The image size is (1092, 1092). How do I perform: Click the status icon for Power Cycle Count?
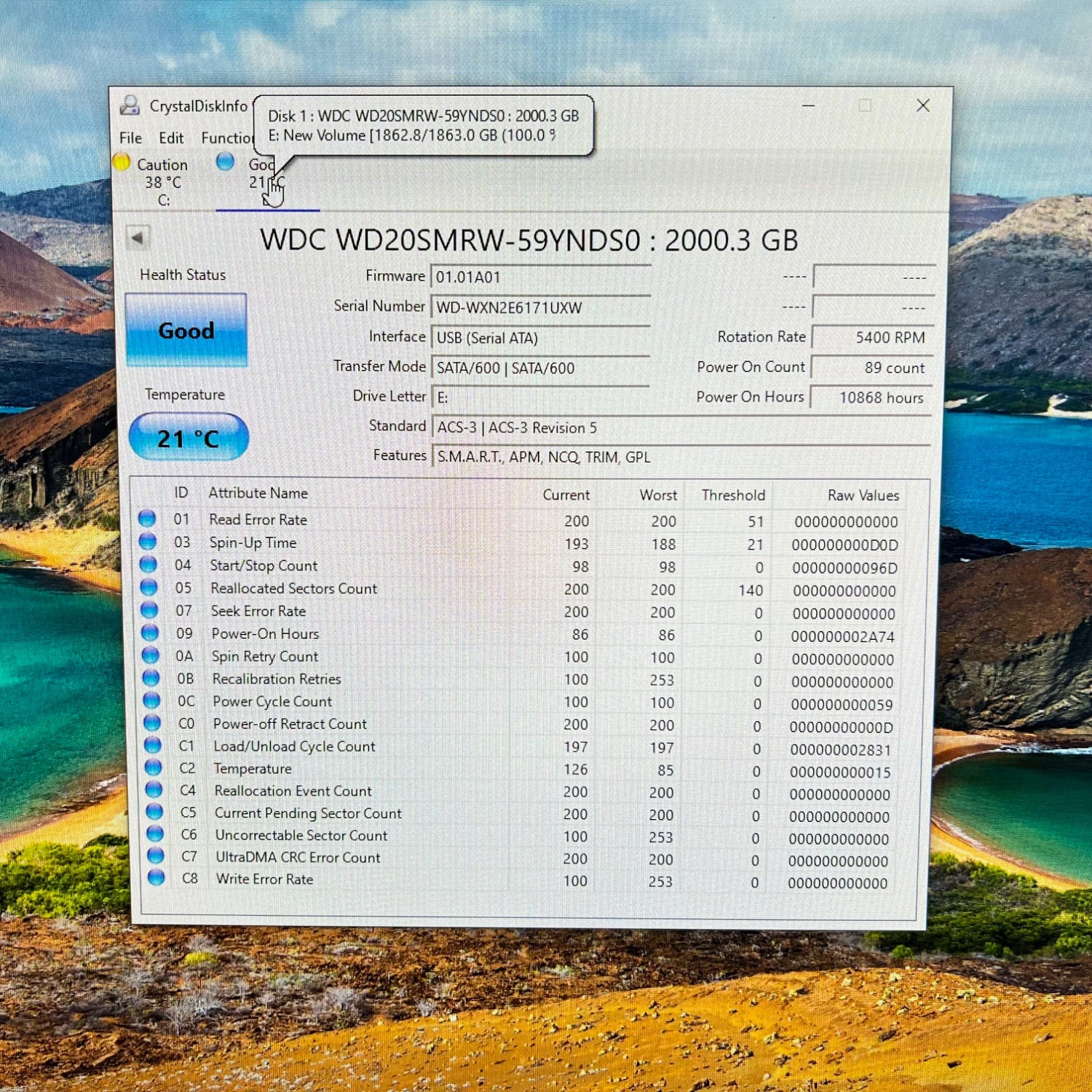pyautogui.click(x=151, y=700)
